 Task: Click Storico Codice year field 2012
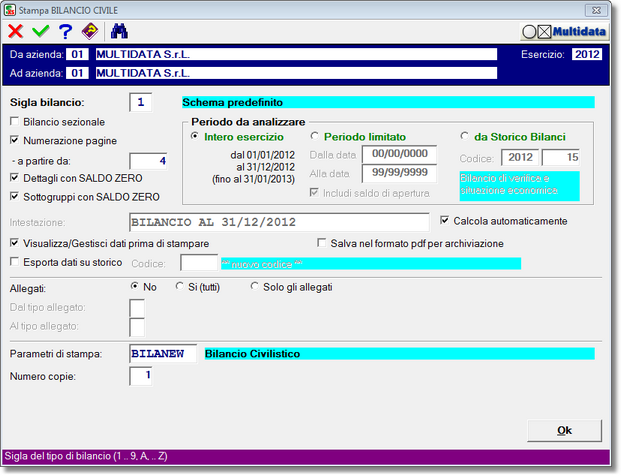click(520, 158)
